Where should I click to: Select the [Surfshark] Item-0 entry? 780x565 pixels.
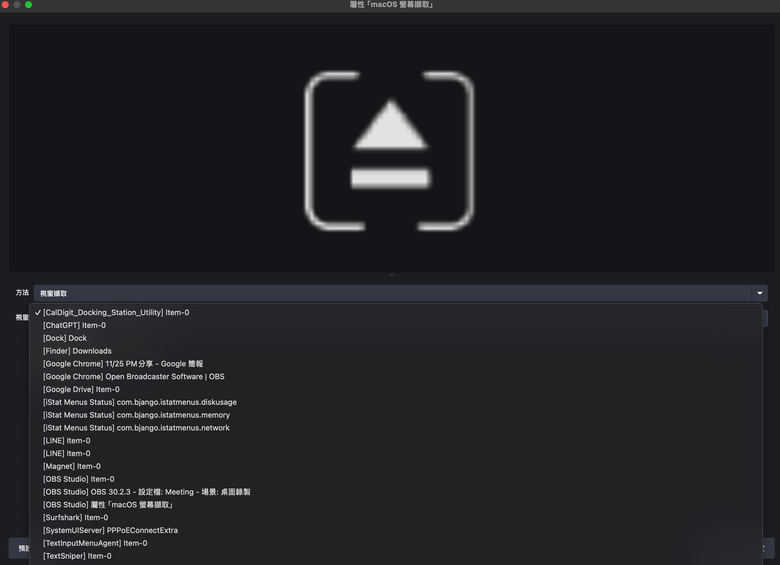point(395,518)
